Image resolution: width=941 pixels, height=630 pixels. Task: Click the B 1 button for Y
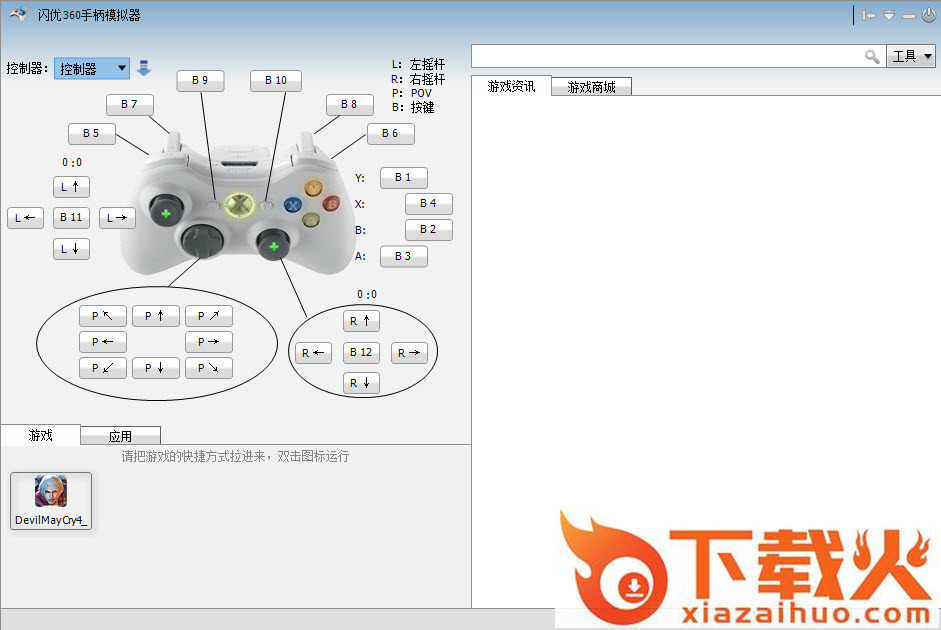[x=403, y=177]
